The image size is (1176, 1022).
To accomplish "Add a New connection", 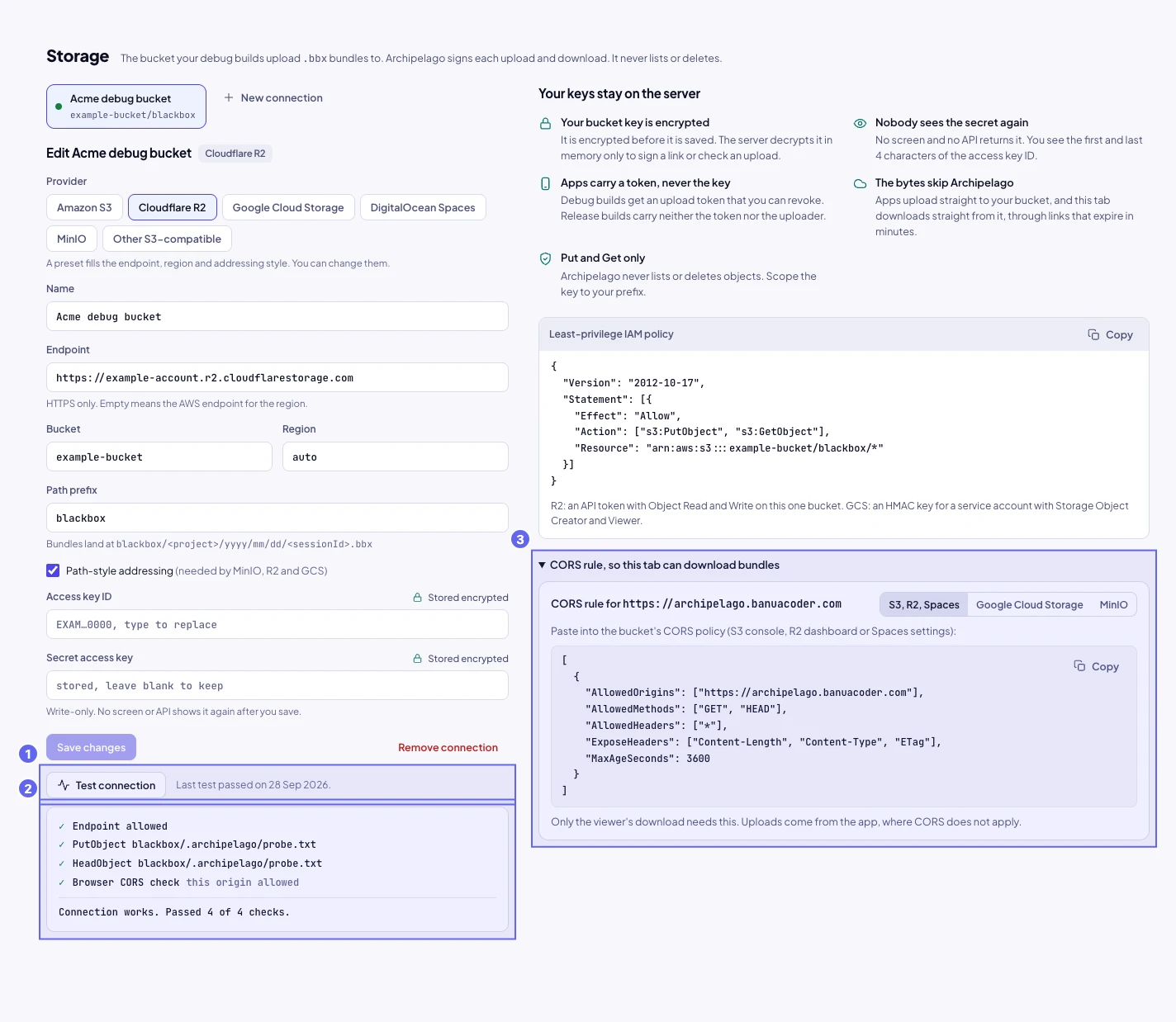I will point(273,97).
